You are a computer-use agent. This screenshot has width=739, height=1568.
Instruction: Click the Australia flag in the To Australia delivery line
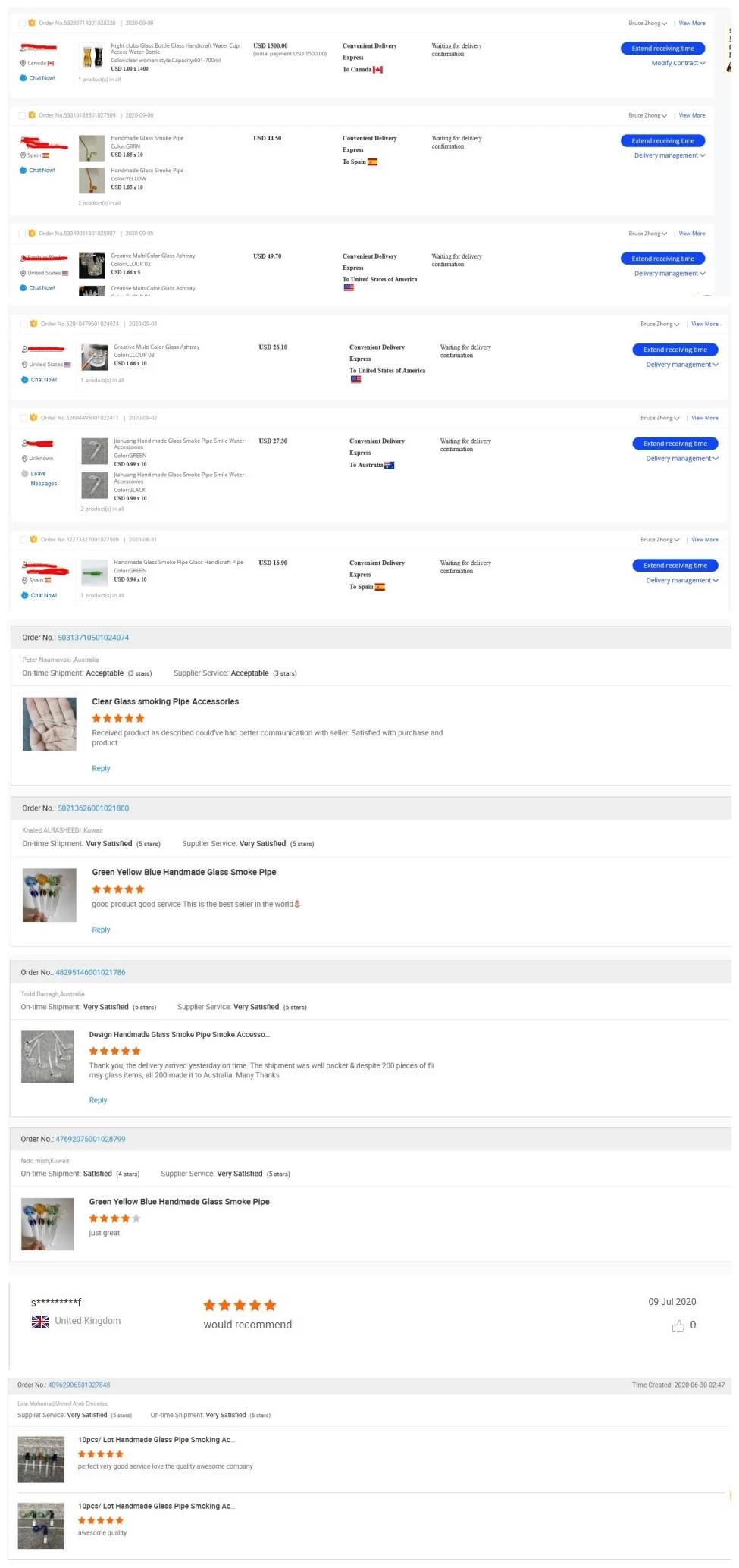390,466
